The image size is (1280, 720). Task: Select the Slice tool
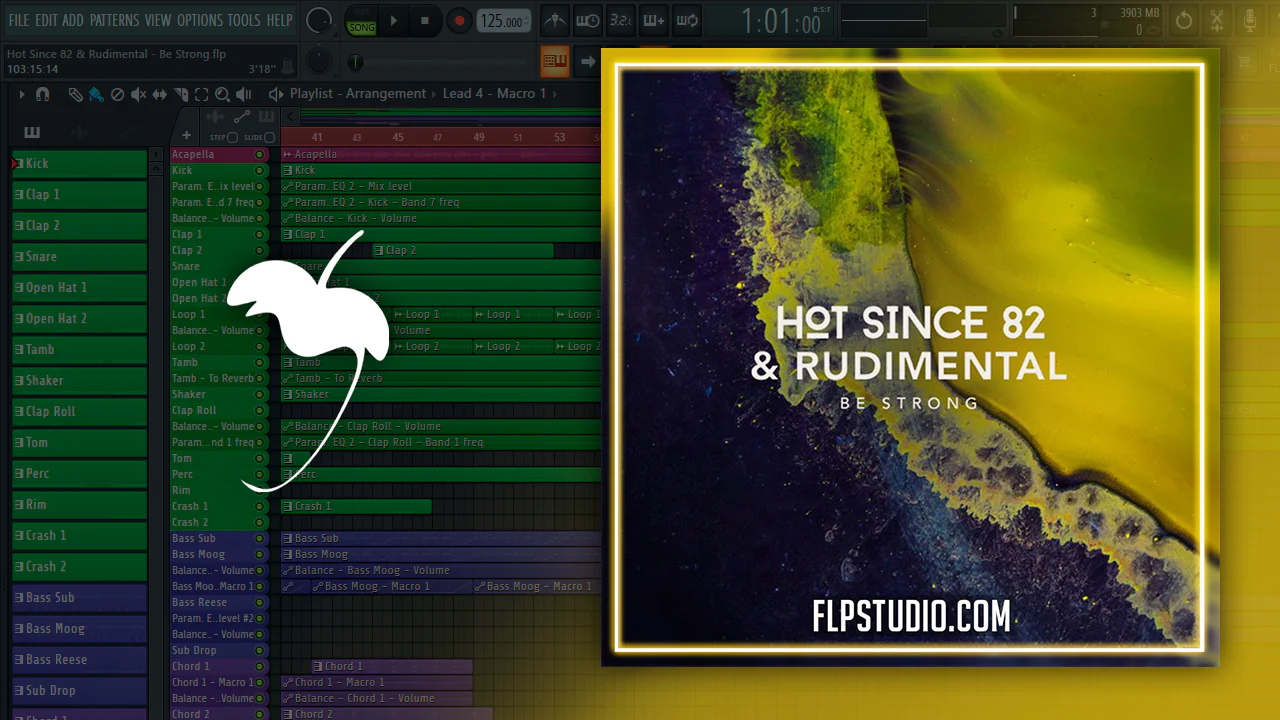point(180,94)
